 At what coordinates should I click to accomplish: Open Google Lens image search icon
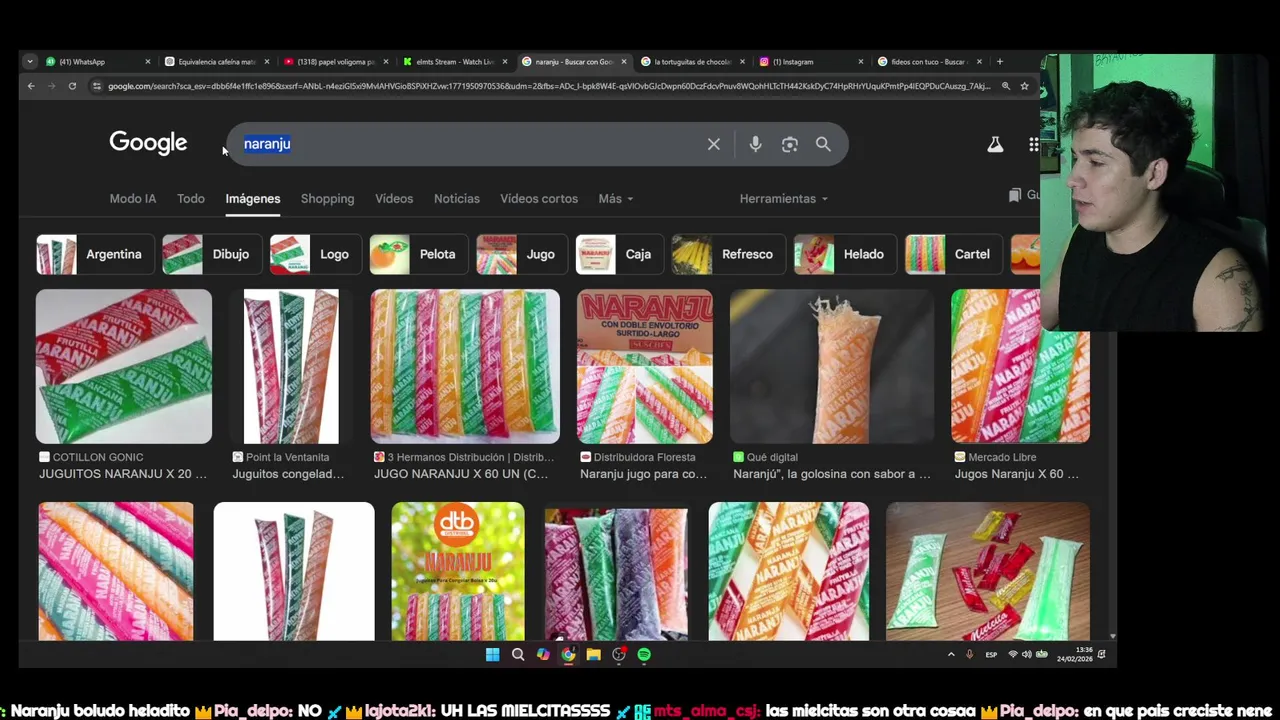[790, 144]
